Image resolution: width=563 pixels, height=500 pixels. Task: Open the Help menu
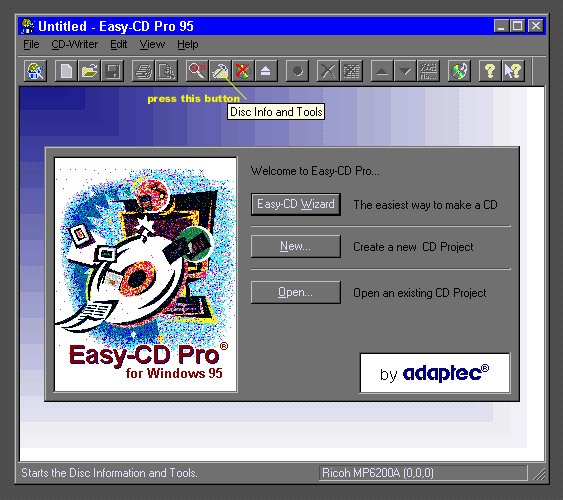pyautogui.click(x=188, y=45)
